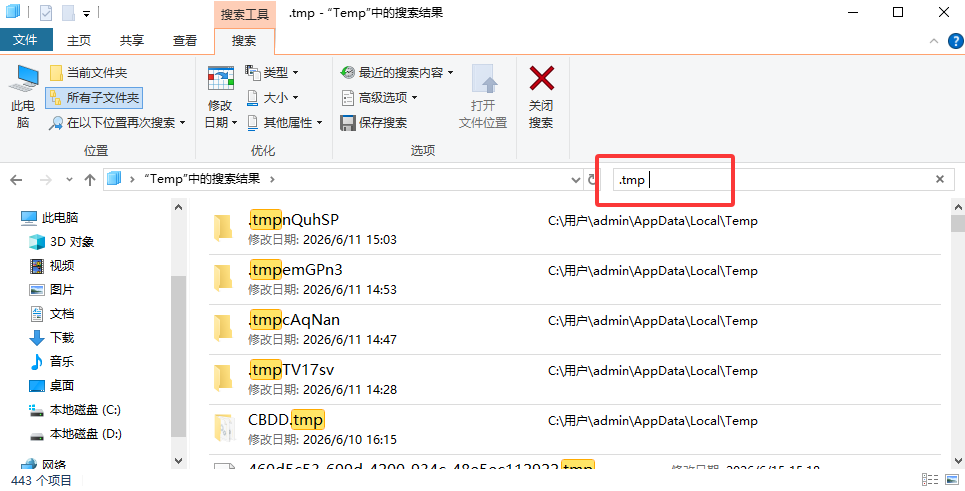Image resolution: width=965 pixels, height=491 pixels.
Task: Click the folder icon of CBDD.tmp
Action: coord(223,428)
